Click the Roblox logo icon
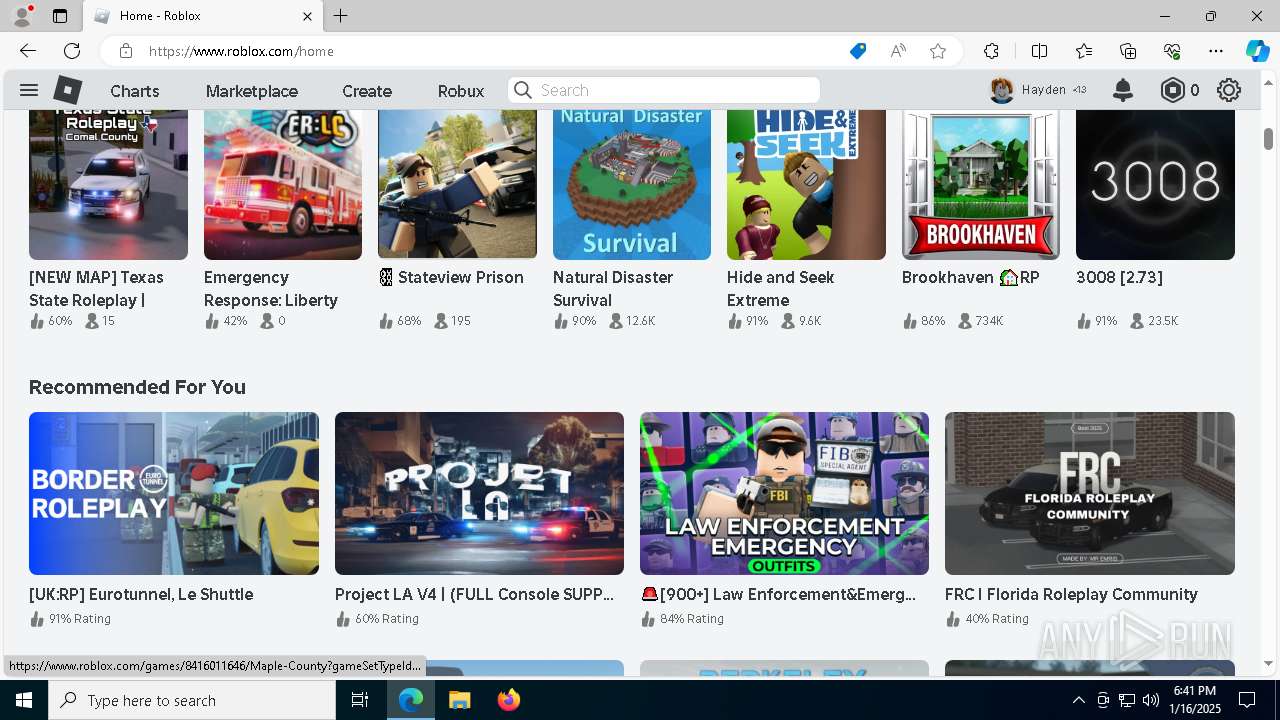The width and height of the screenshot is (1280, 720). pyautogui.click(x=68, y=90)
